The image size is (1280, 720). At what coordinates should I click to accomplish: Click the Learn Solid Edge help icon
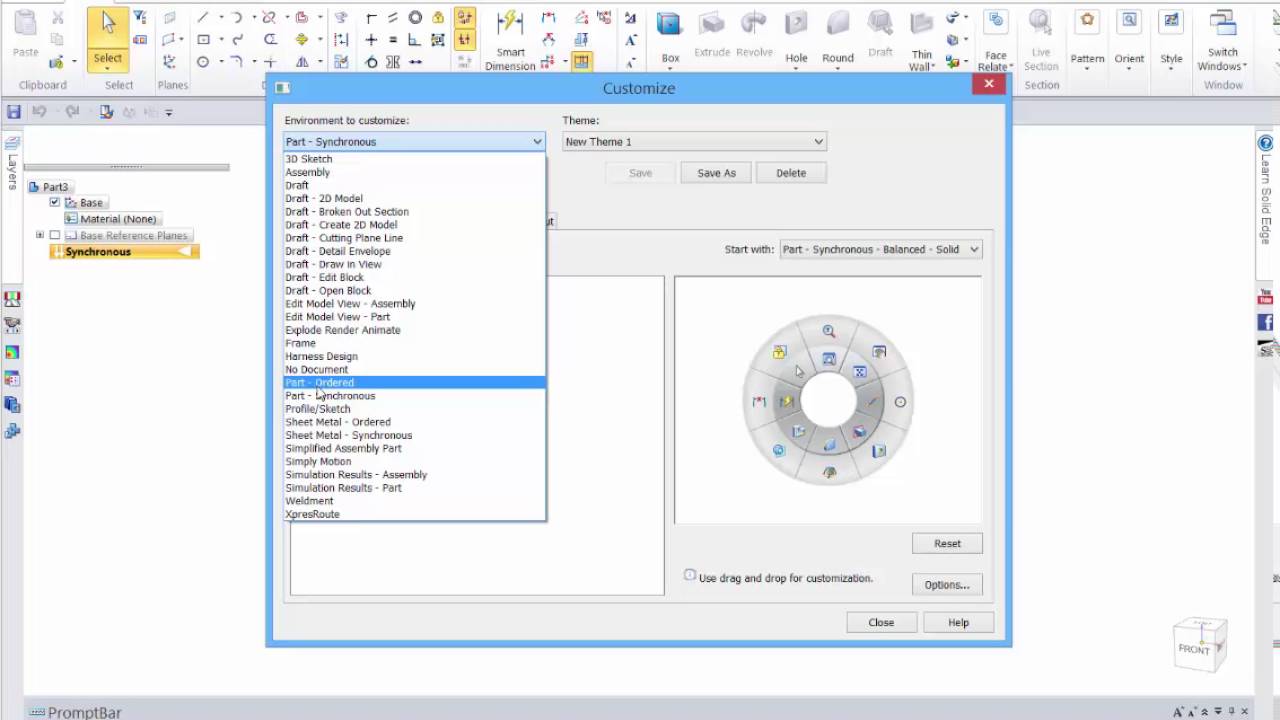coord(1266,143)
